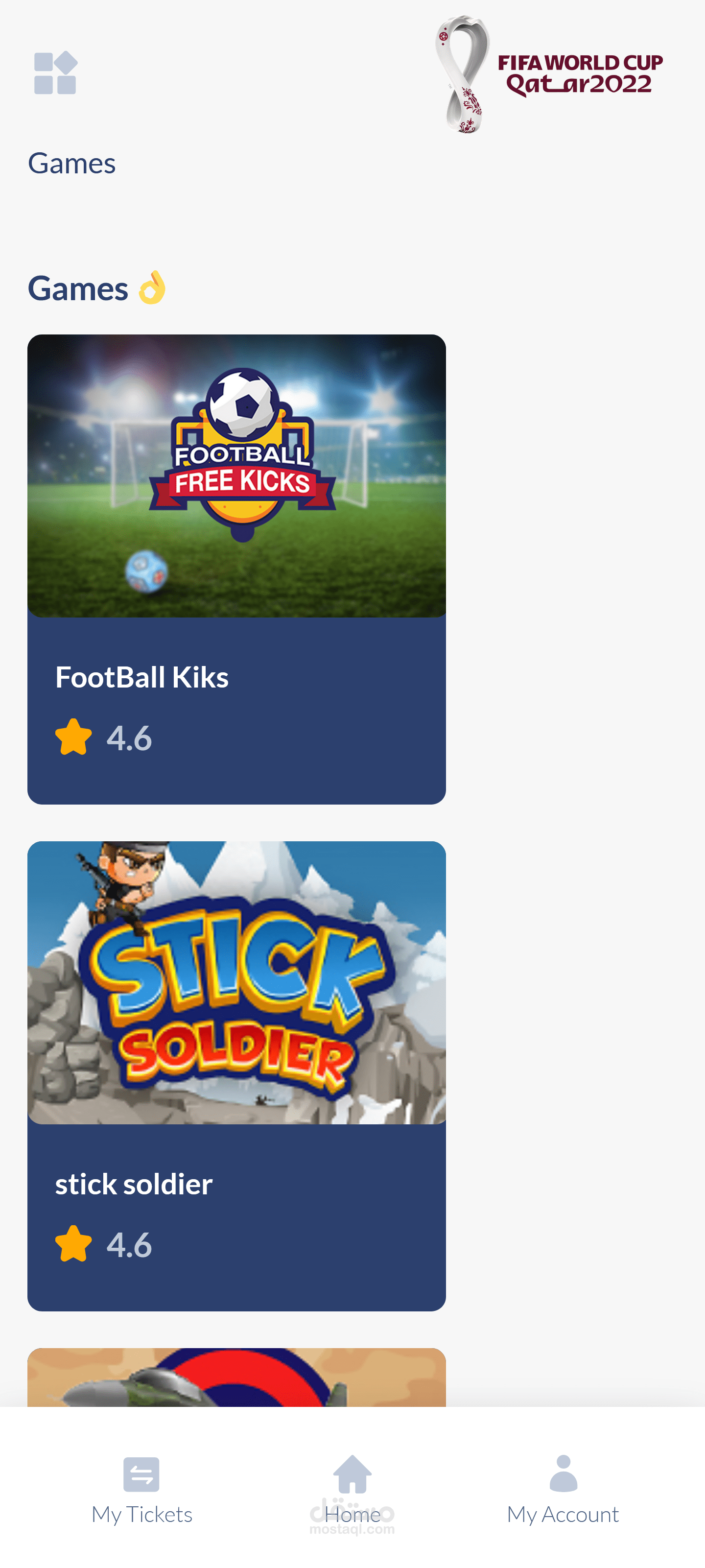
Task: Tap the Home house icon
Action: [352, 1473]
